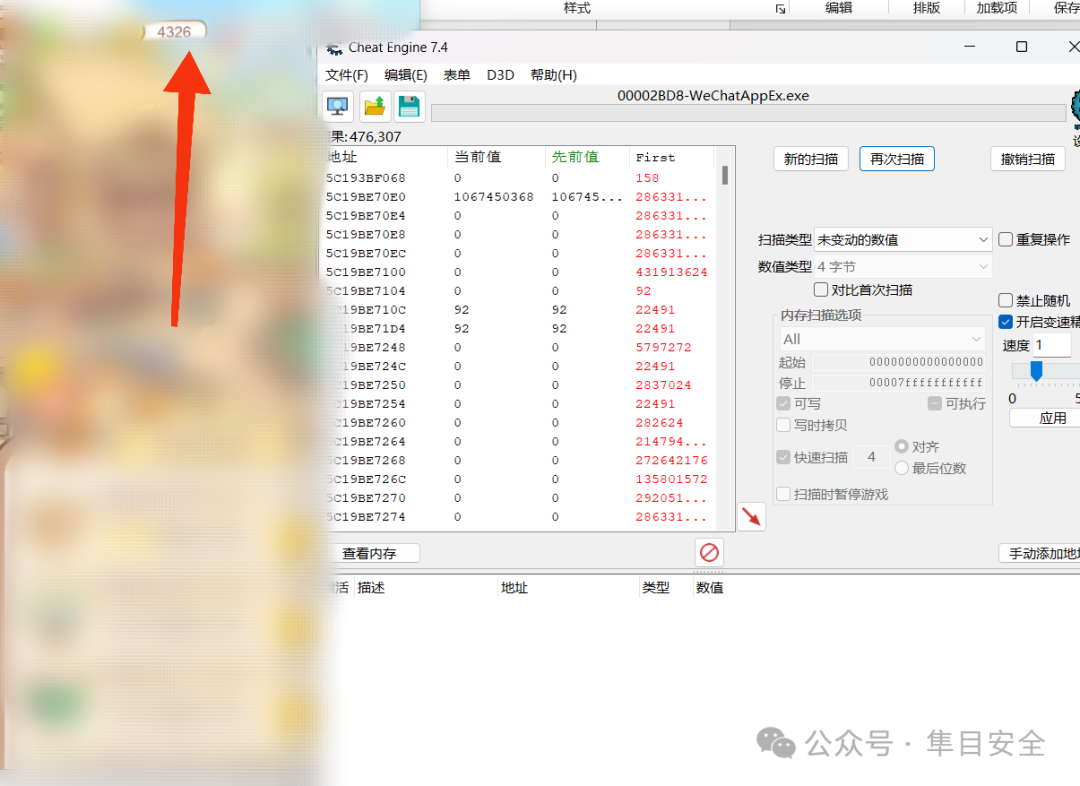
Task: Click the address list 数值 column header
Action: point(709,588)
